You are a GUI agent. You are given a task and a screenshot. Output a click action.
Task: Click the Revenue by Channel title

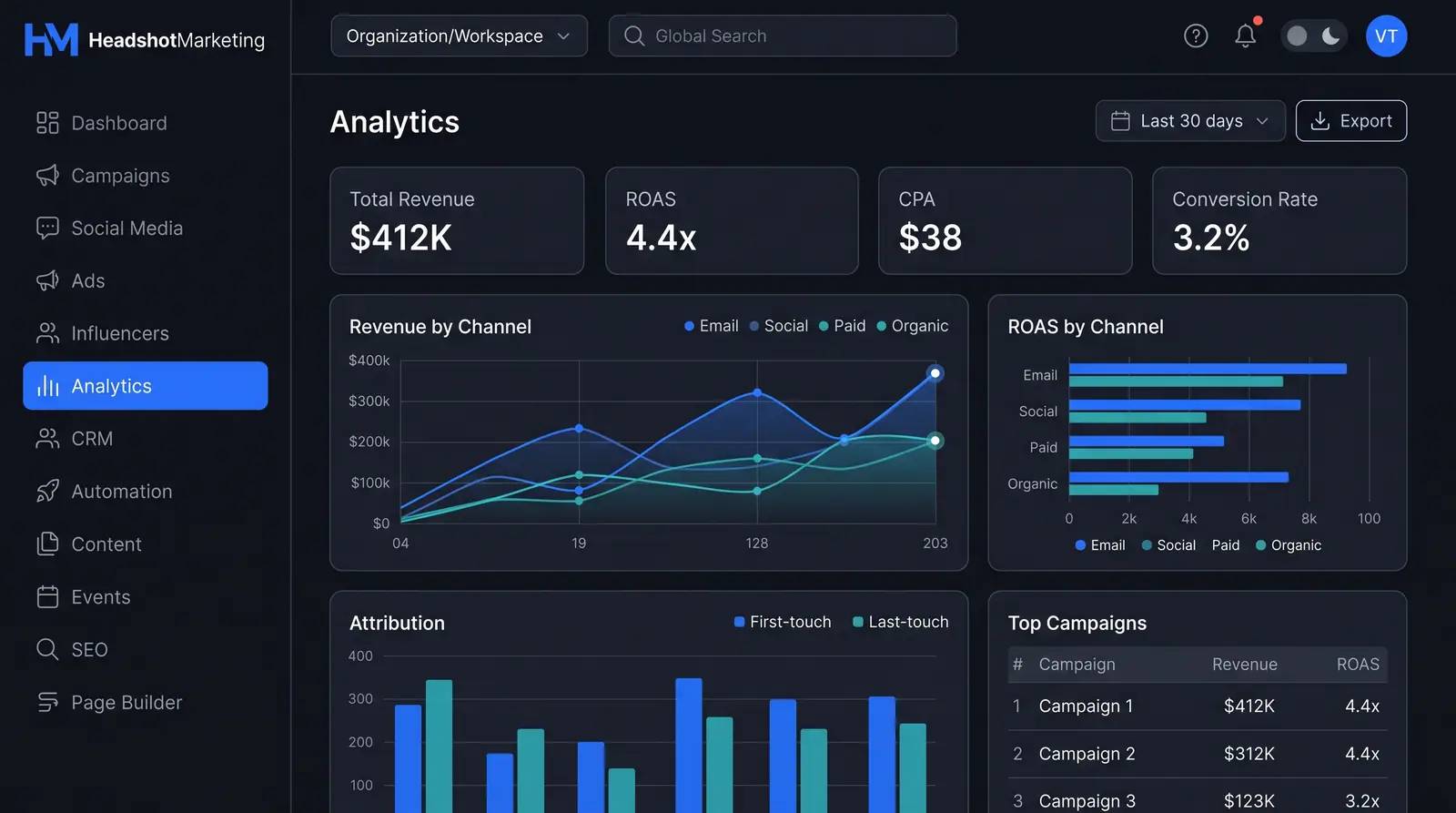(x=440, y=327)
